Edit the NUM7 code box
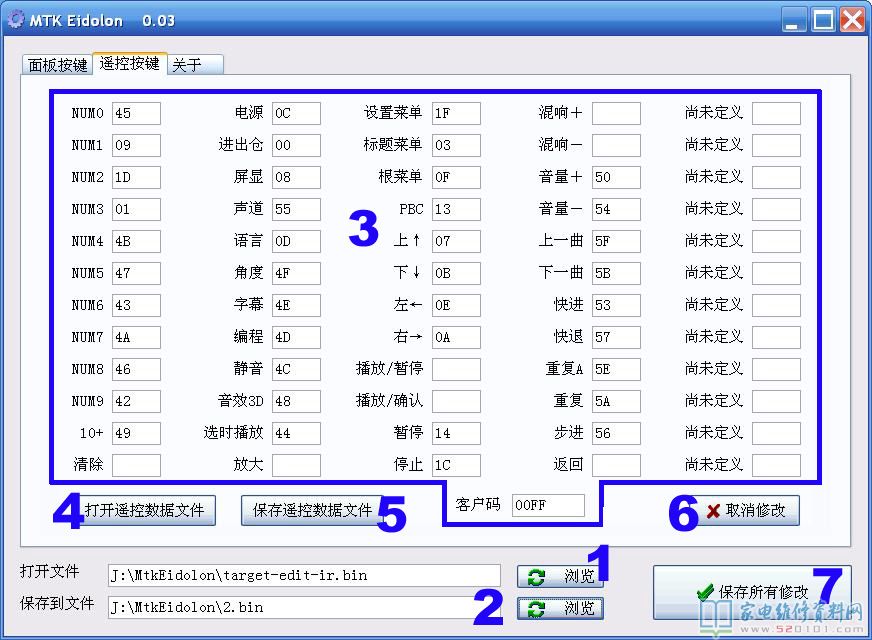Viewport: 872px width, 640px height. [136, 338]
